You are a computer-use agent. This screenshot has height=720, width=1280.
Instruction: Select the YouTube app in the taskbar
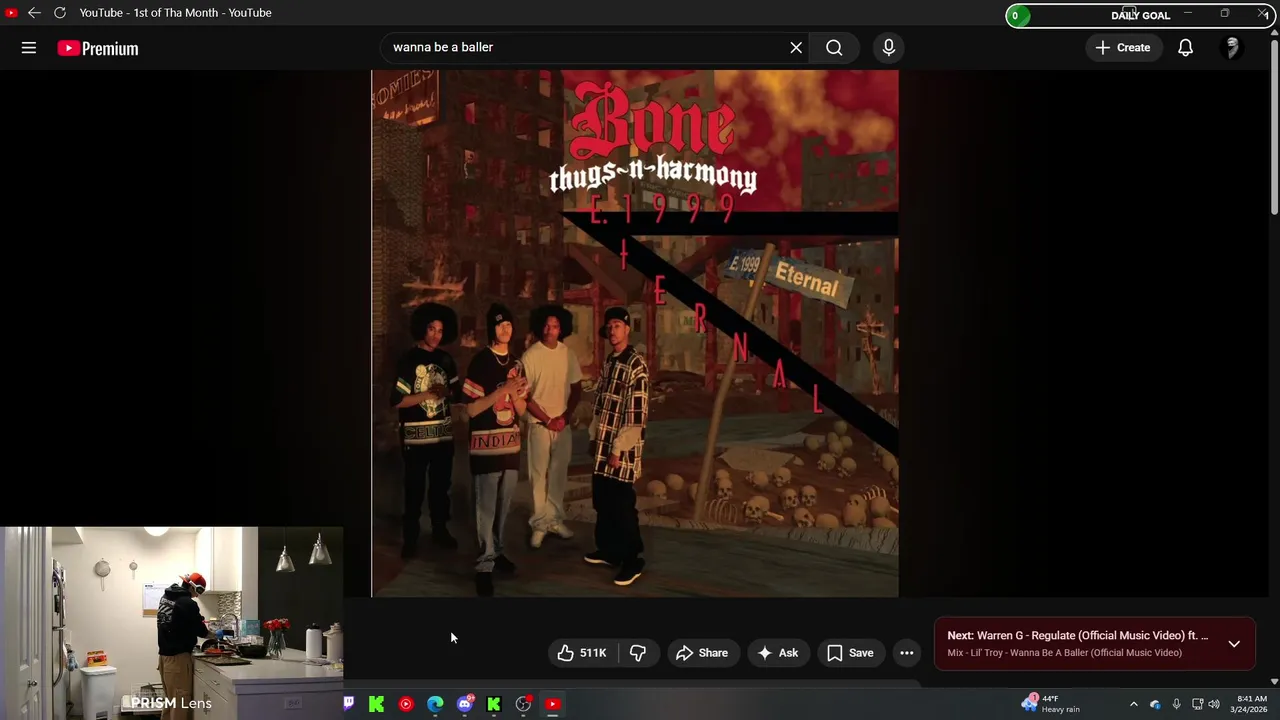click(552, 704)
